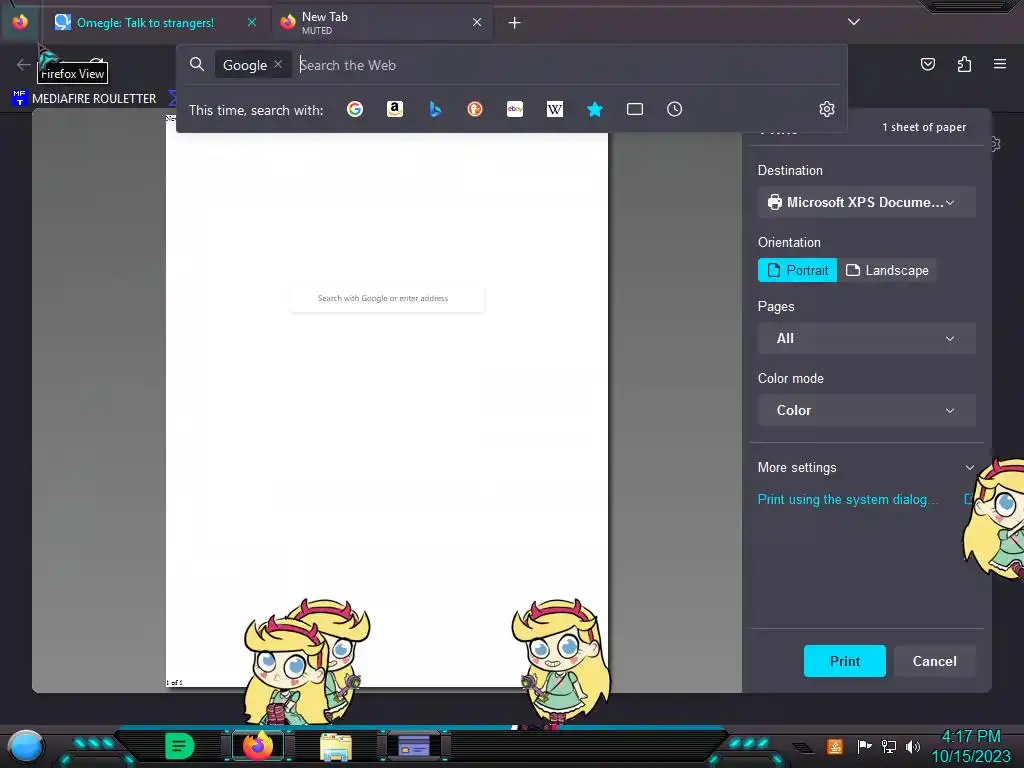Close the New Tab tab
This screenshot has height=768, width=1024.
point(477,22)
